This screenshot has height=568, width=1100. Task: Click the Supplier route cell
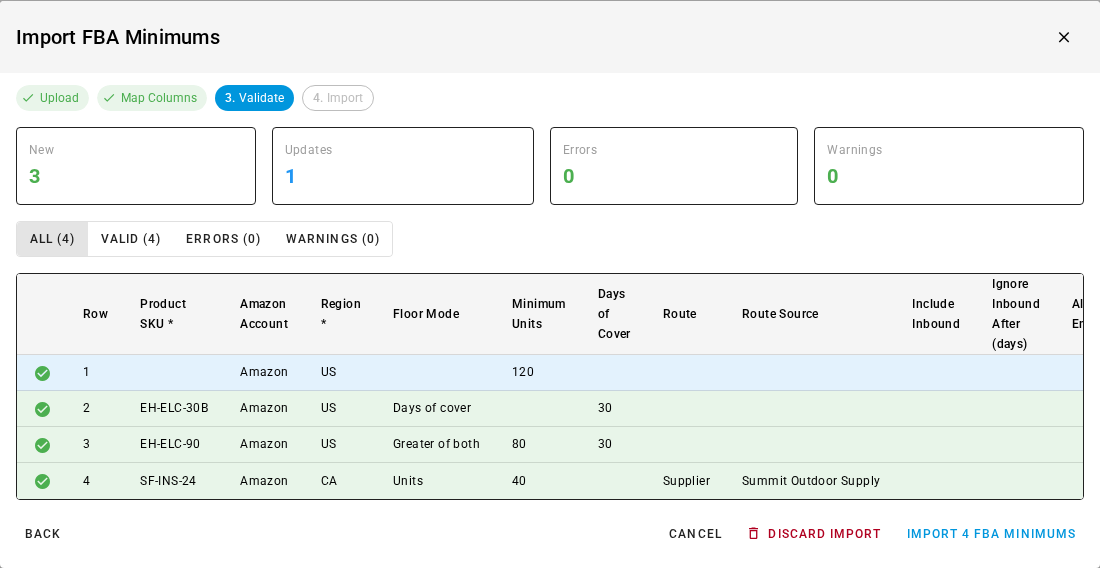coord(686,481)
